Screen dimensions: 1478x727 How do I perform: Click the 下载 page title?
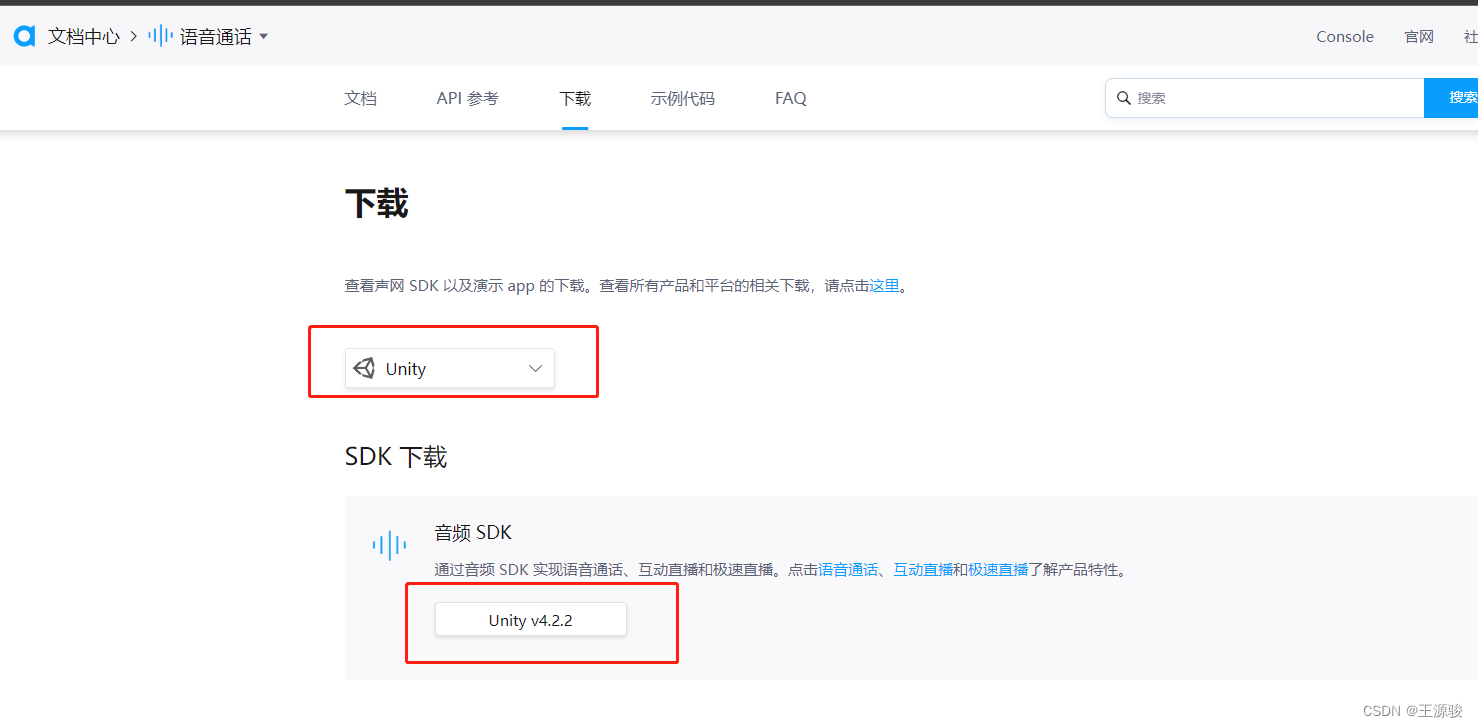(x=377, y=204)
